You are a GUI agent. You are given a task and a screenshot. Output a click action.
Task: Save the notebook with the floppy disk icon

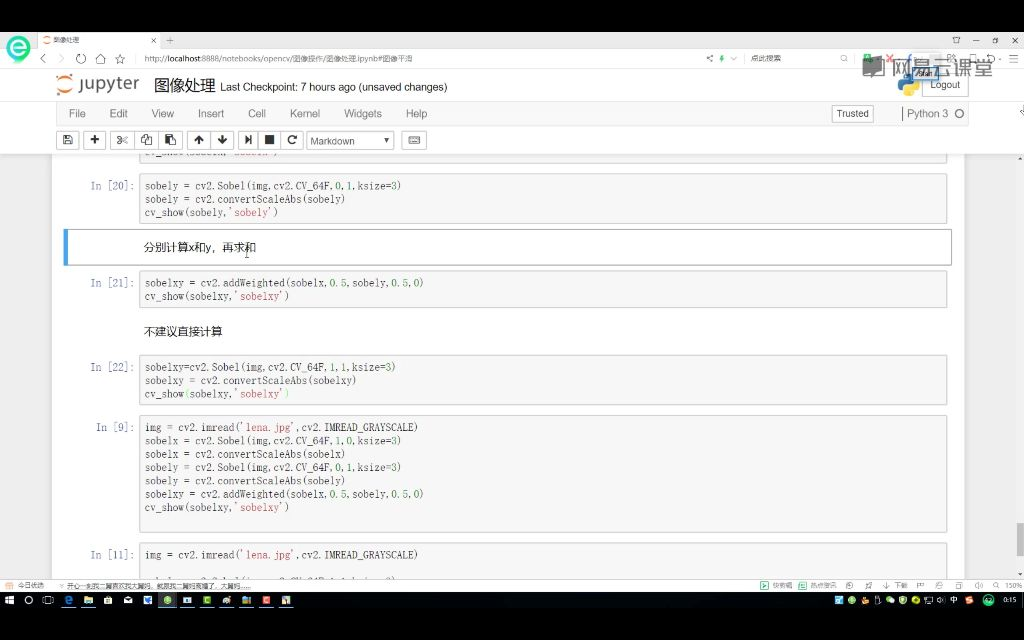coord(67,140)
